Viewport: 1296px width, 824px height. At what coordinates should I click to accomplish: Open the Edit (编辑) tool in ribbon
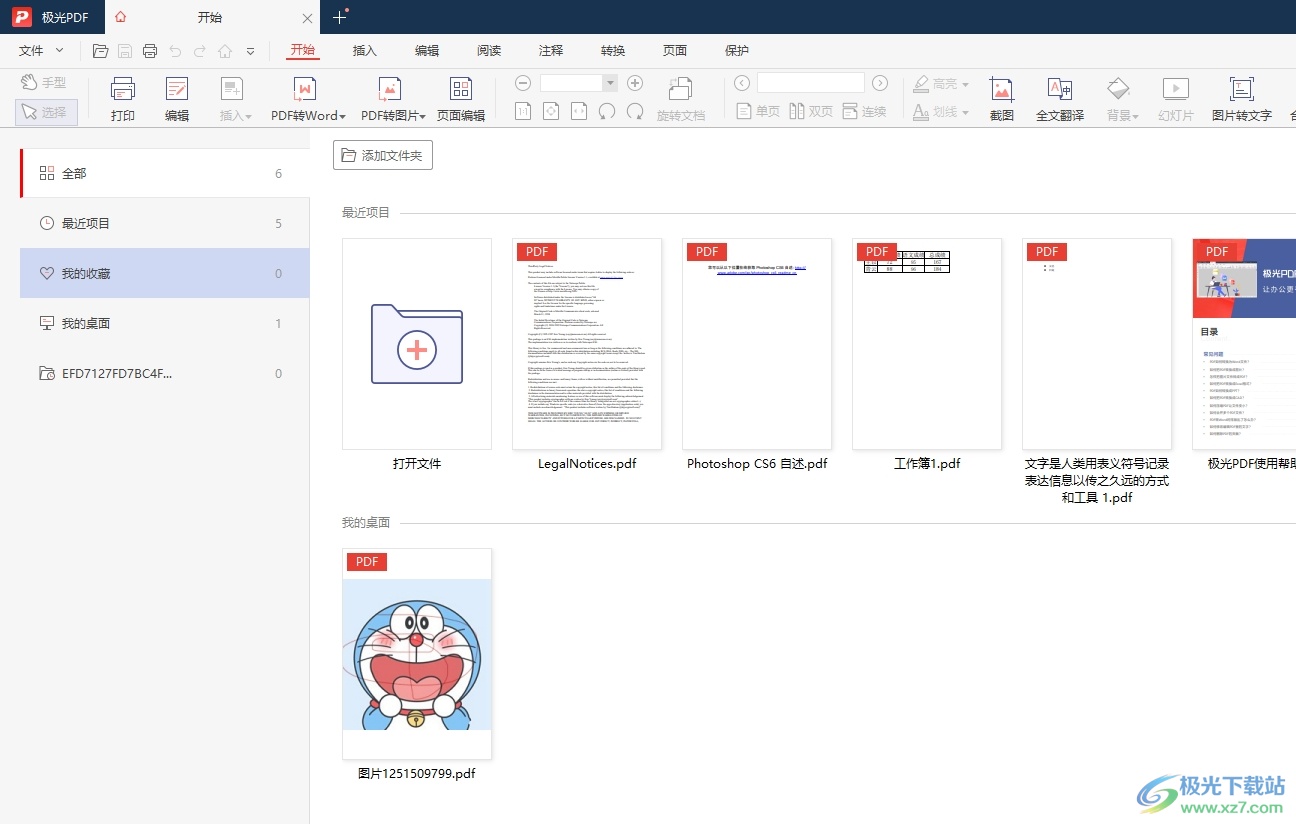(x=177, y=99)
